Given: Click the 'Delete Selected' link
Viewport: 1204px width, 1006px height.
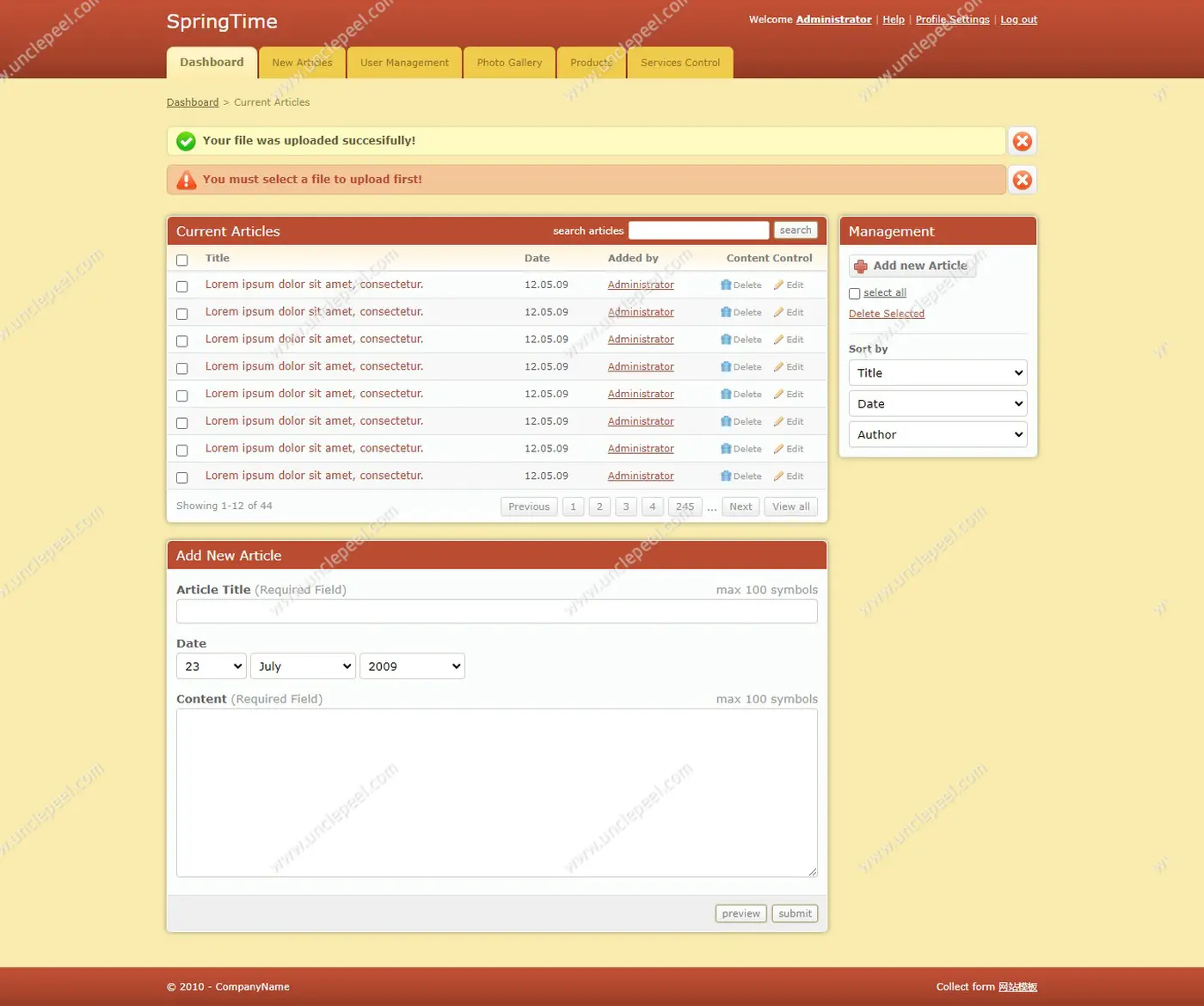Looking at the screenshot, I should 887,314.
